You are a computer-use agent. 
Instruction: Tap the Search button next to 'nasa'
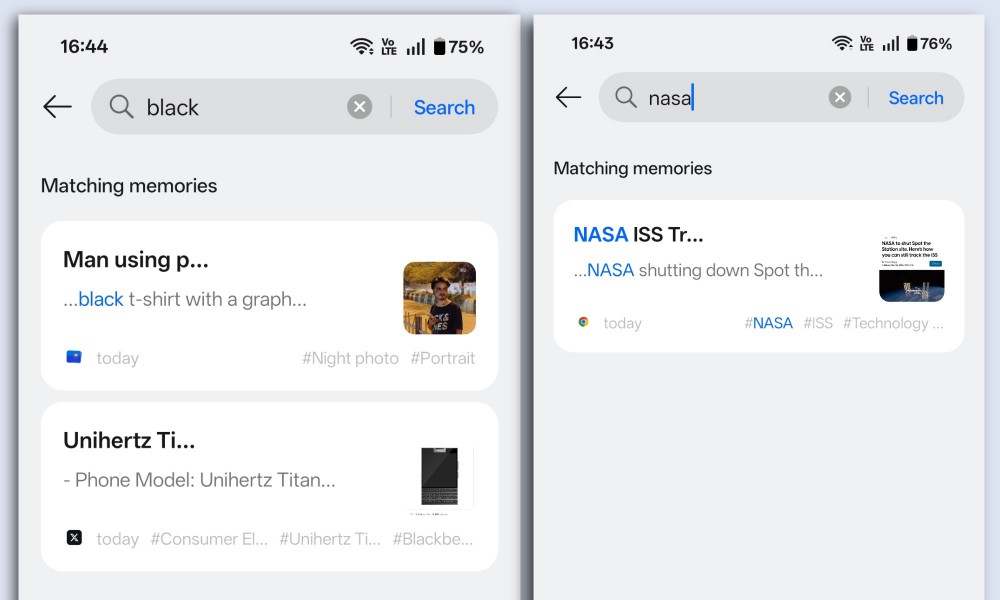tap(916, 98)
